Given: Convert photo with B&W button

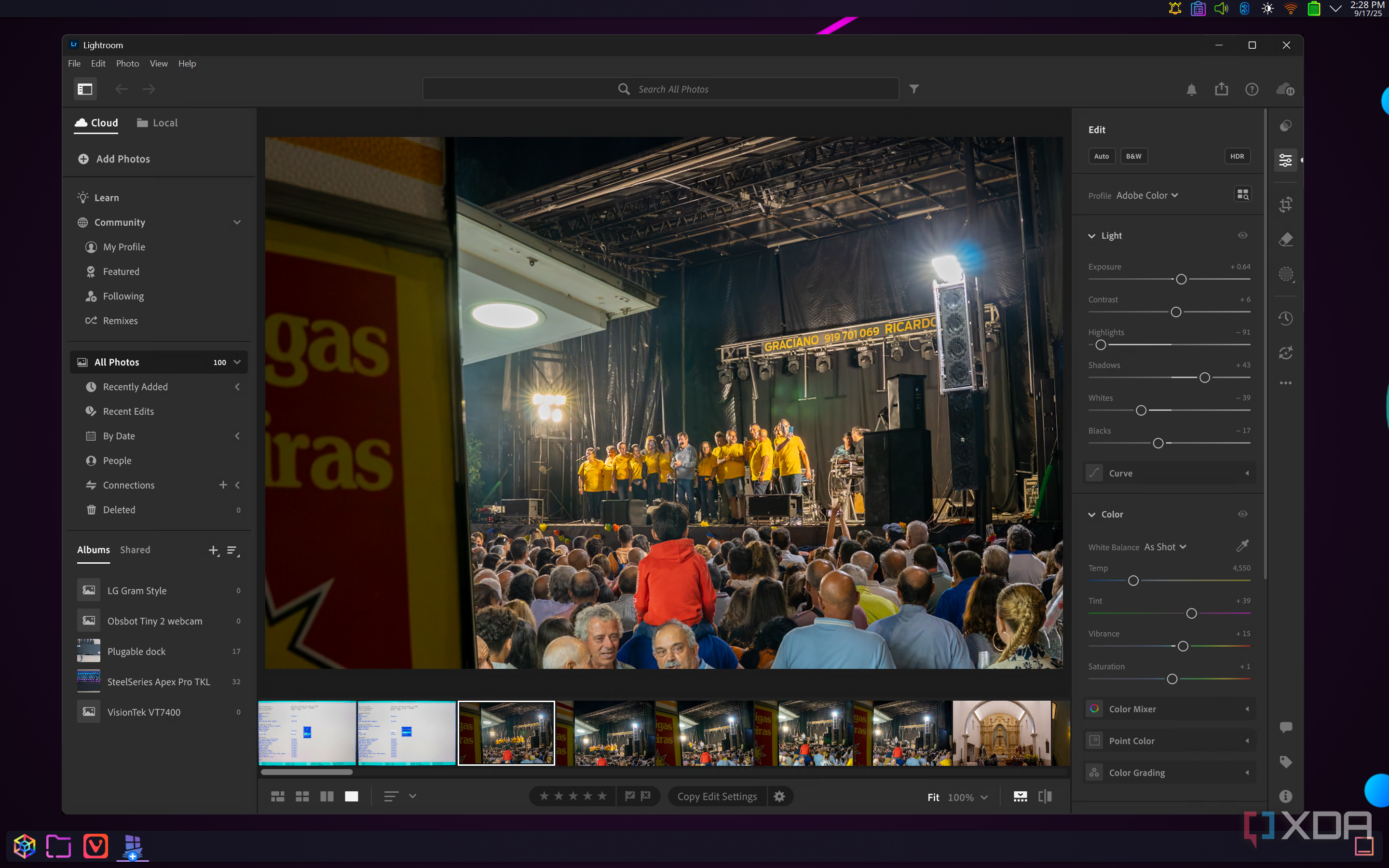Looking at the screenshot, I should pyautogui.click(x=1133, y=156).
